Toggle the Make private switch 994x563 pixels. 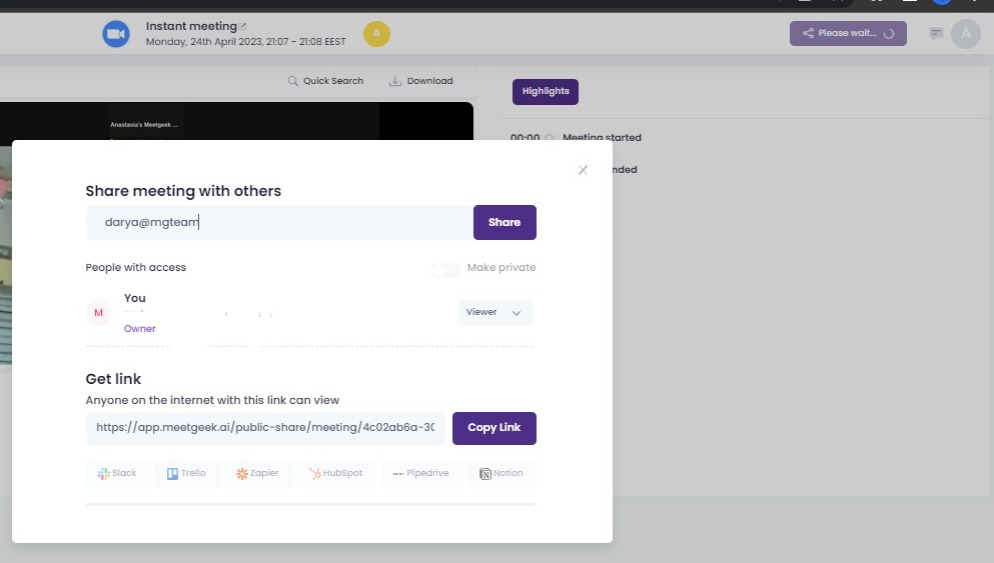pyautogui.click(x=446, y=269)
